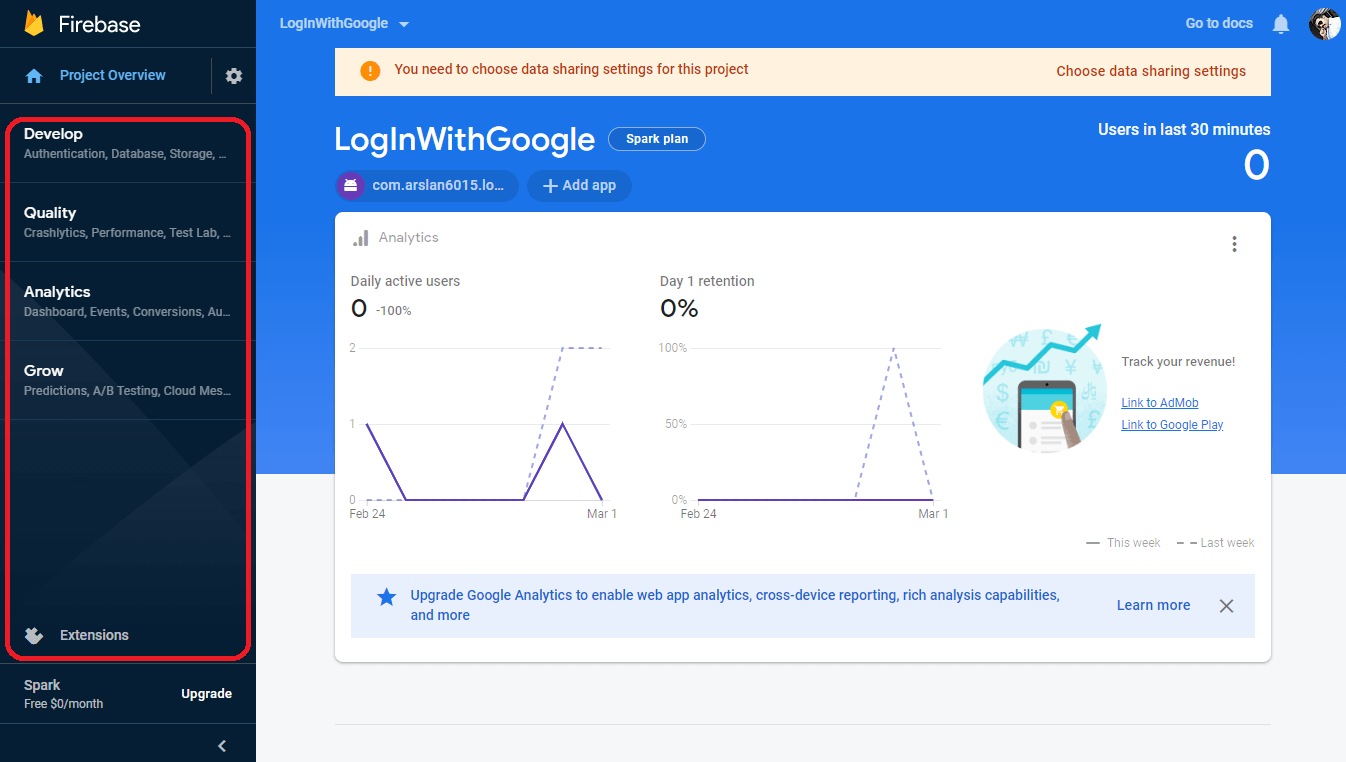Click the LogInWithGoogle project heading
The width and height of the screenshot is (1346, 762).
(x=465, y=139)
